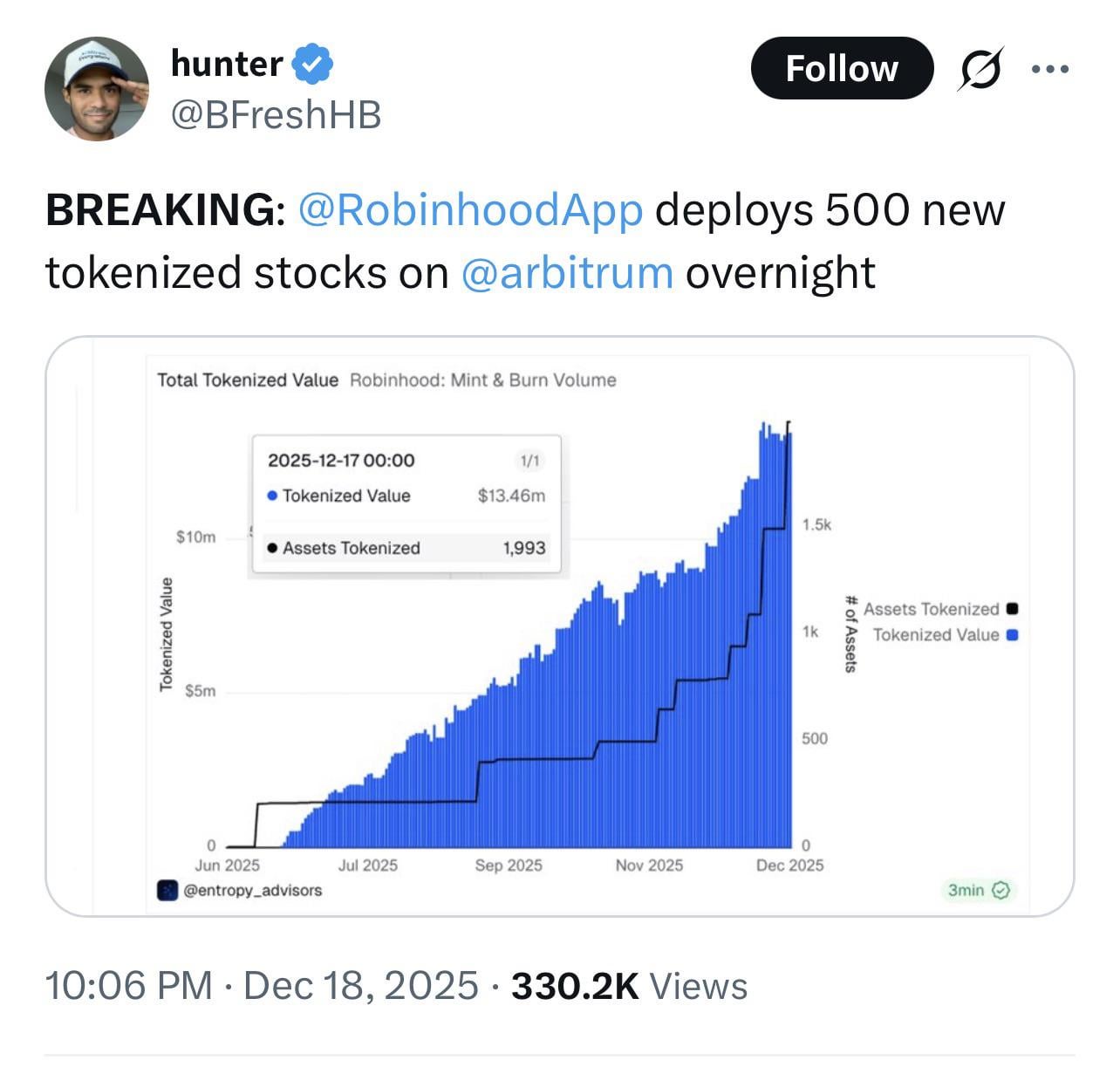Toggle the Assets Tokenized legend entry
Image resolution: width=1120 pixels, height=1067 pixels.
tap(931, 609)
